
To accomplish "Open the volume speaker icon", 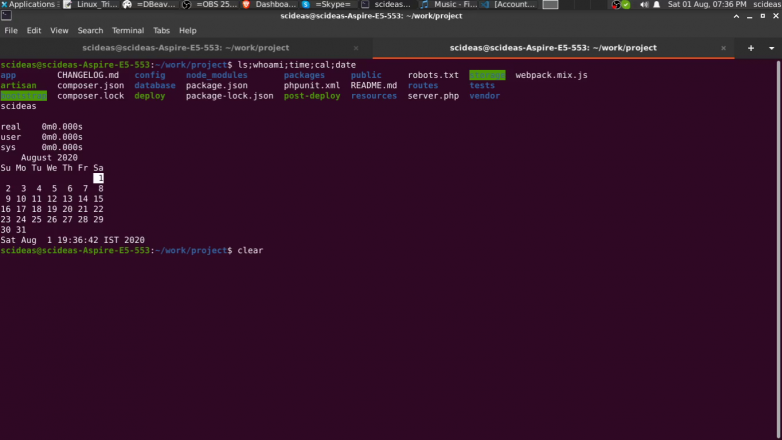I will pos(644,4).
